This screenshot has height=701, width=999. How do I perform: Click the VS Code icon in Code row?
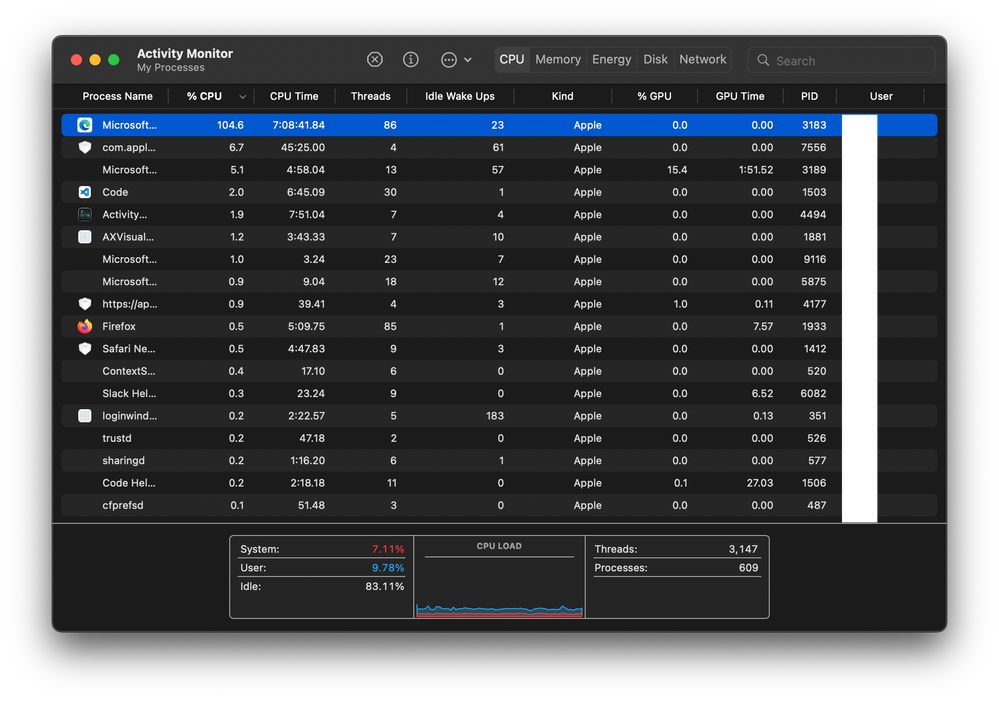pyautogui.click(x=85, y=192)
